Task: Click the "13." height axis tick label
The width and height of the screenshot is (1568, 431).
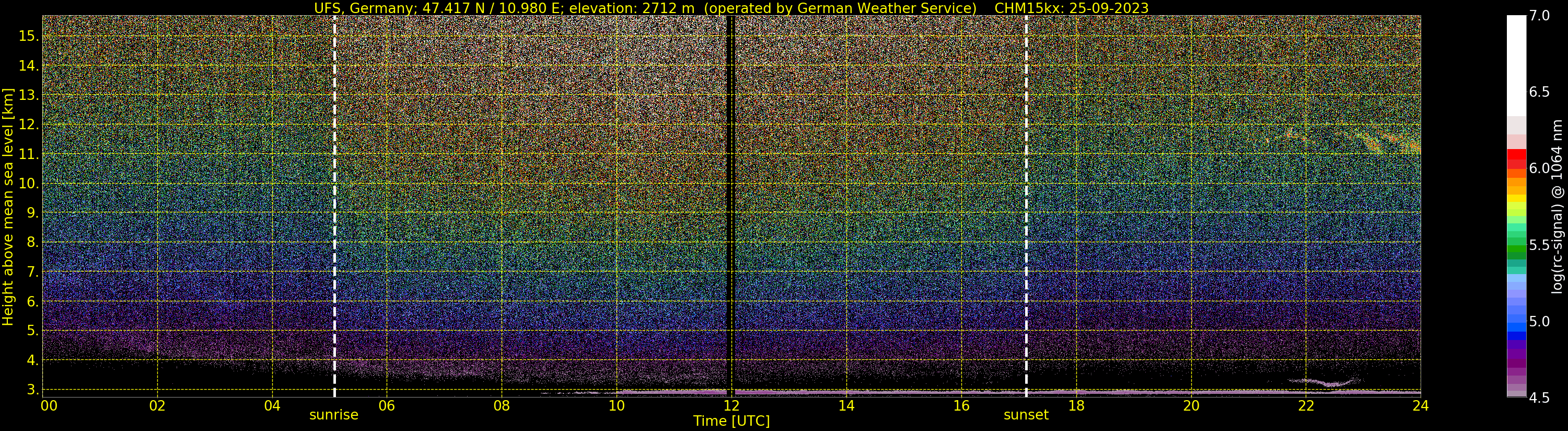Action: 29,95
